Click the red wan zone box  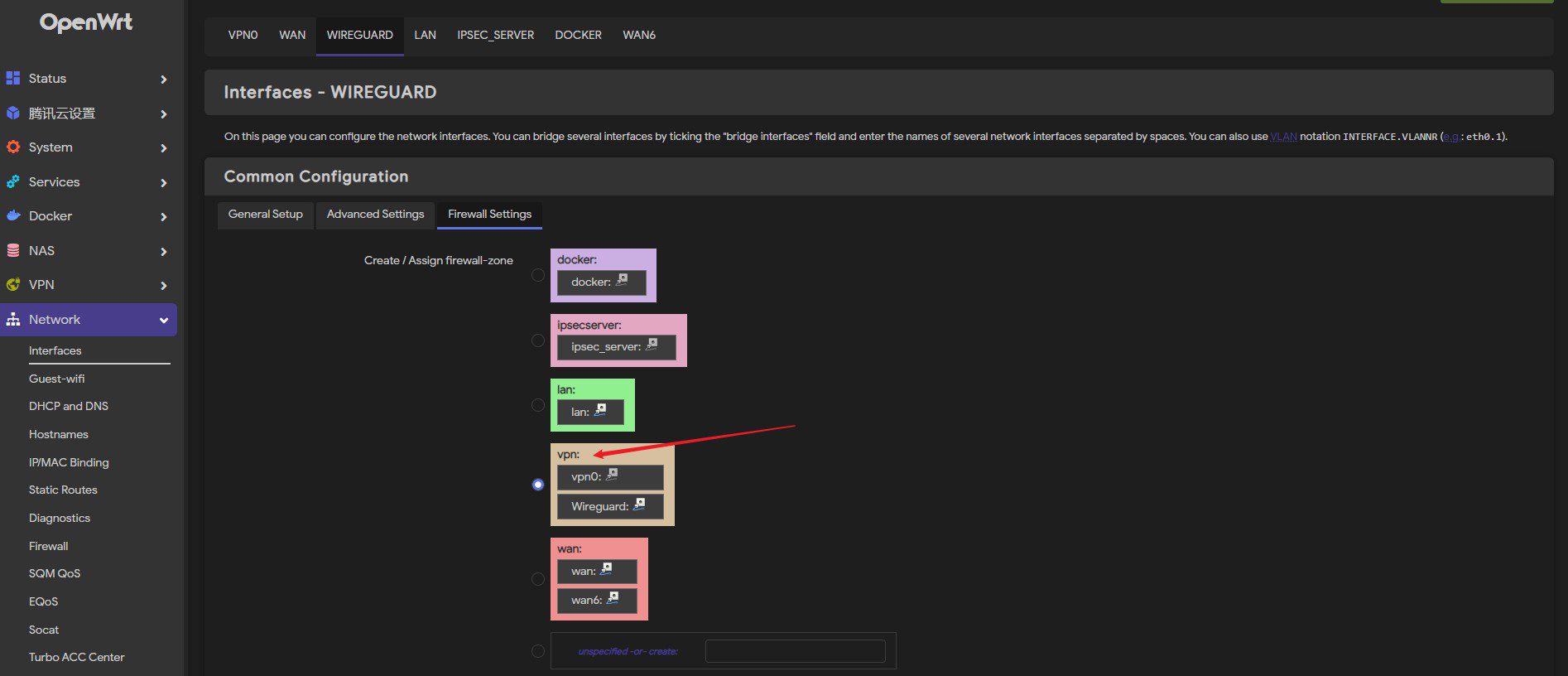click(x=599, y=579)
